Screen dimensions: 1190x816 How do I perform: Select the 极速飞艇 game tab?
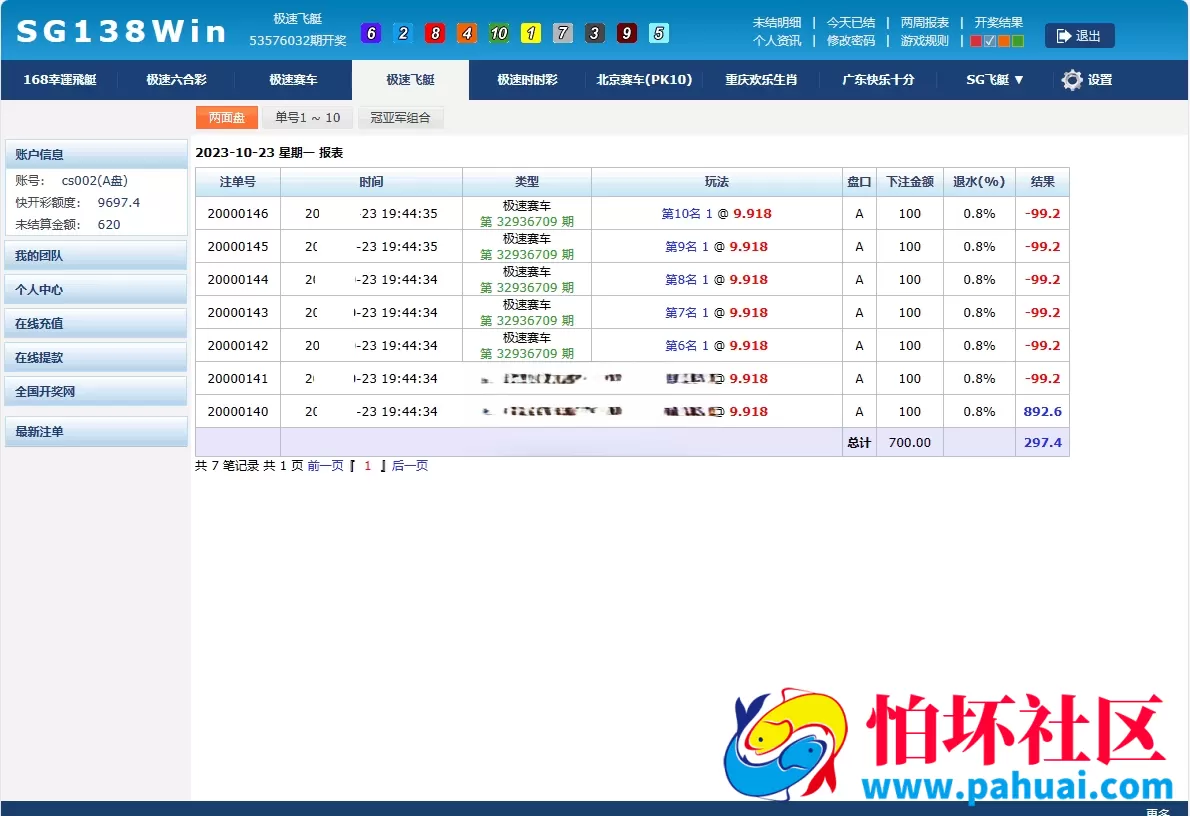(x=410, y=80)
